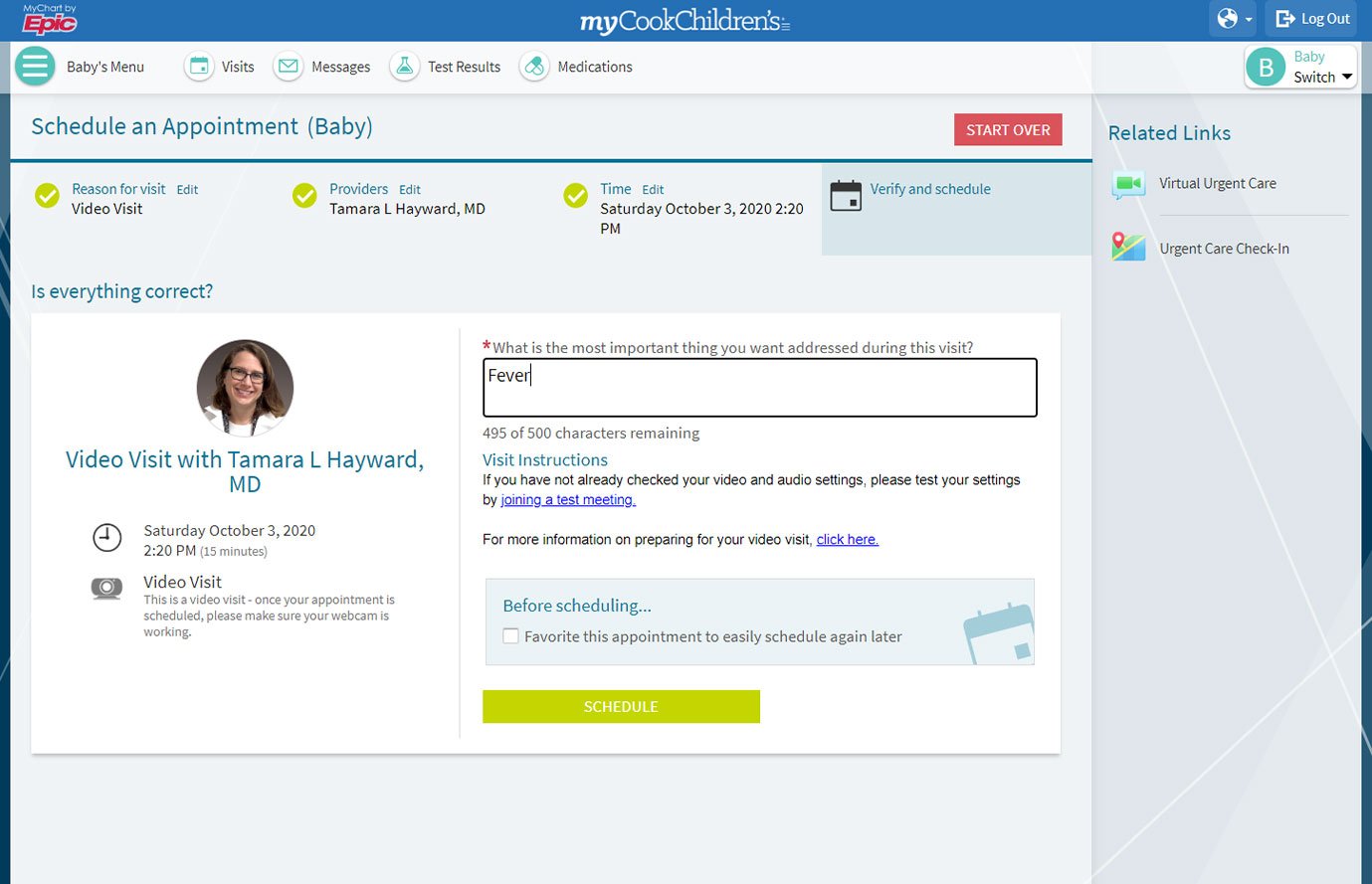Edit the Reason for visit step
1372x884 pixels.
pos(187,190)
